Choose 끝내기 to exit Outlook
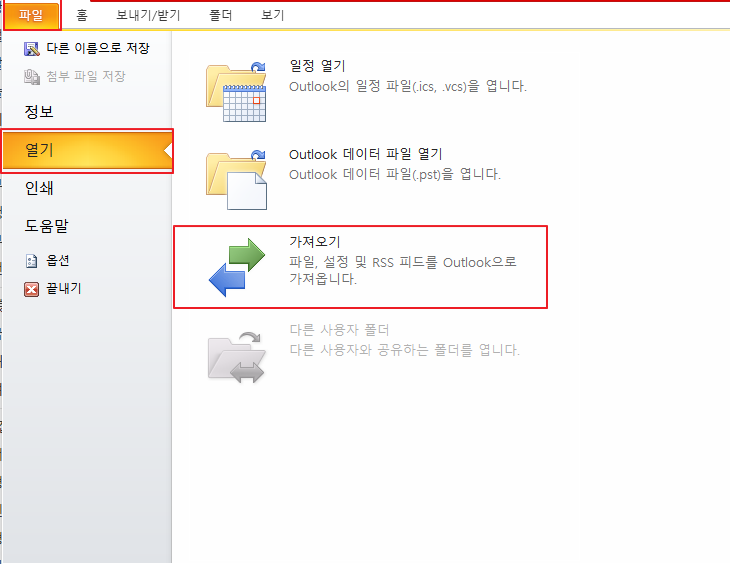Screen dimensions: 730x564 click(64, 289)
